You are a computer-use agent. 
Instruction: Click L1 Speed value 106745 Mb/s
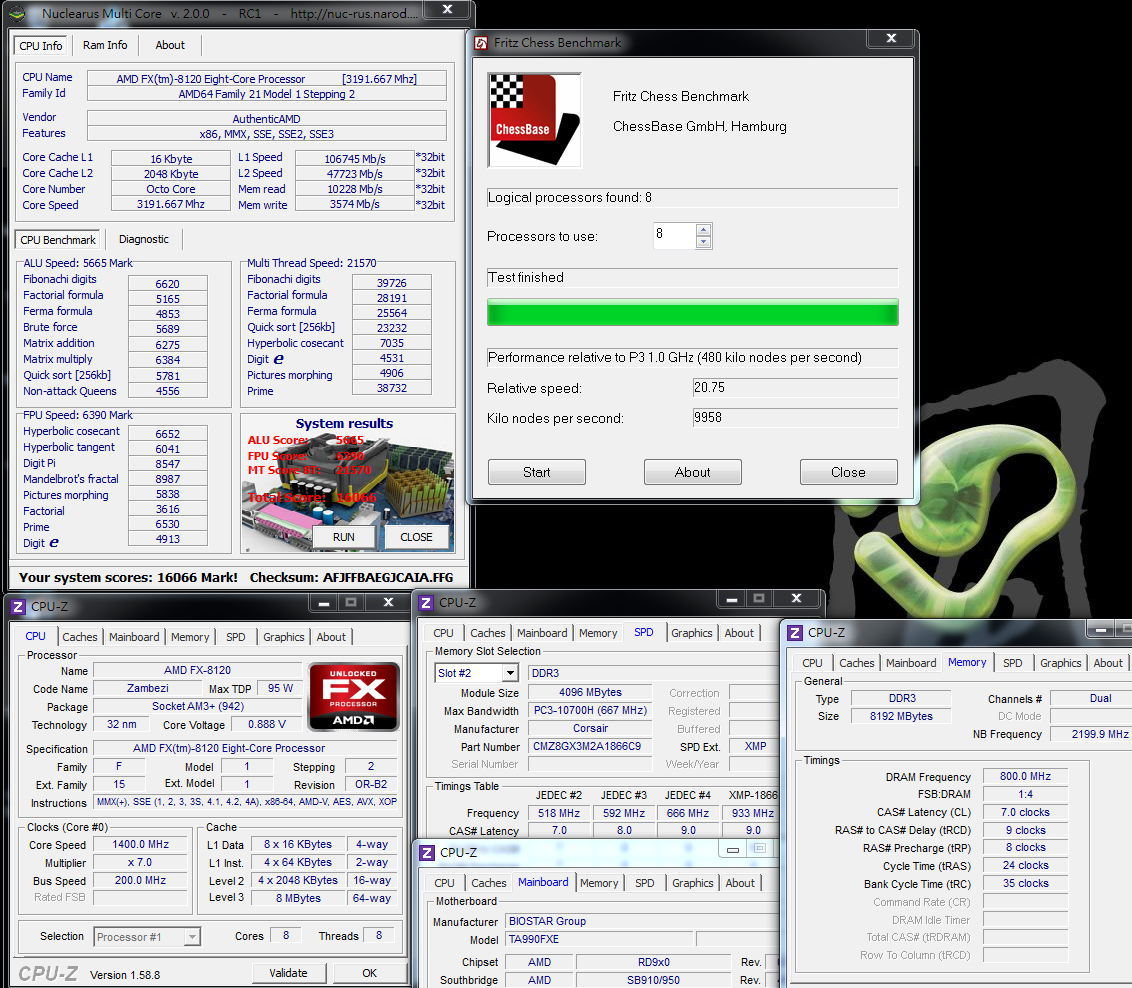coord(354,158)
